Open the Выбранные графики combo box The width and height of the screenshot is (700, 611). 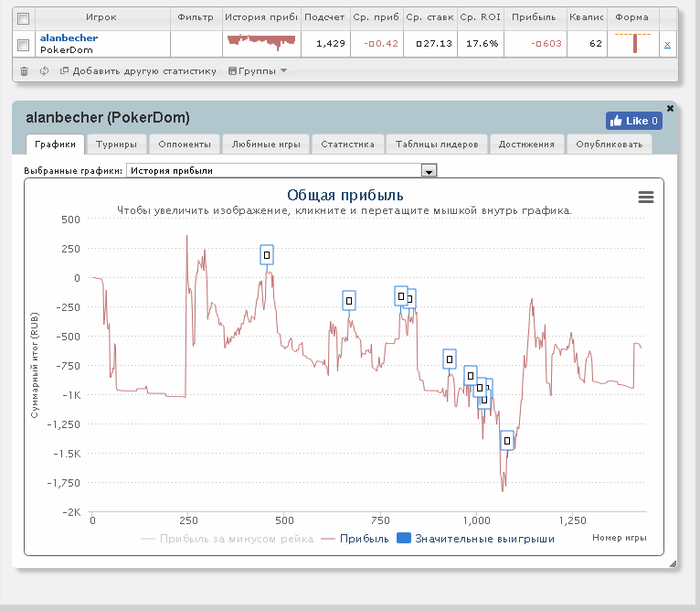[x=281, y=170]
